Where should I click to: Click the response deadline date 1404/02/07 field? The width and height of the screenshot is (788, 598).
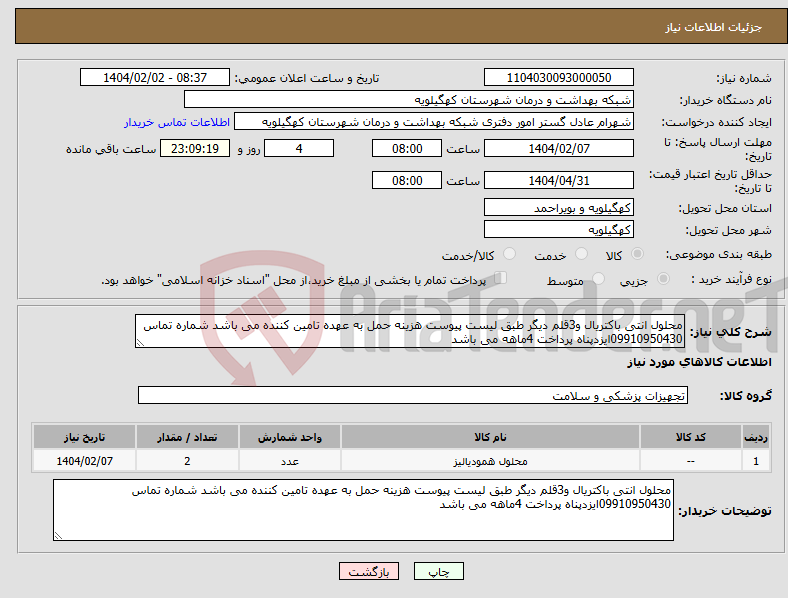click(x=558, y=148)
